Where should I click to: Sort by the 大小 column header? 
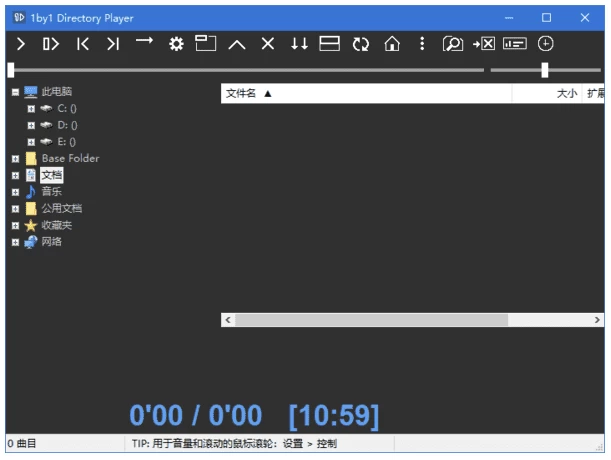coord(565,93)
